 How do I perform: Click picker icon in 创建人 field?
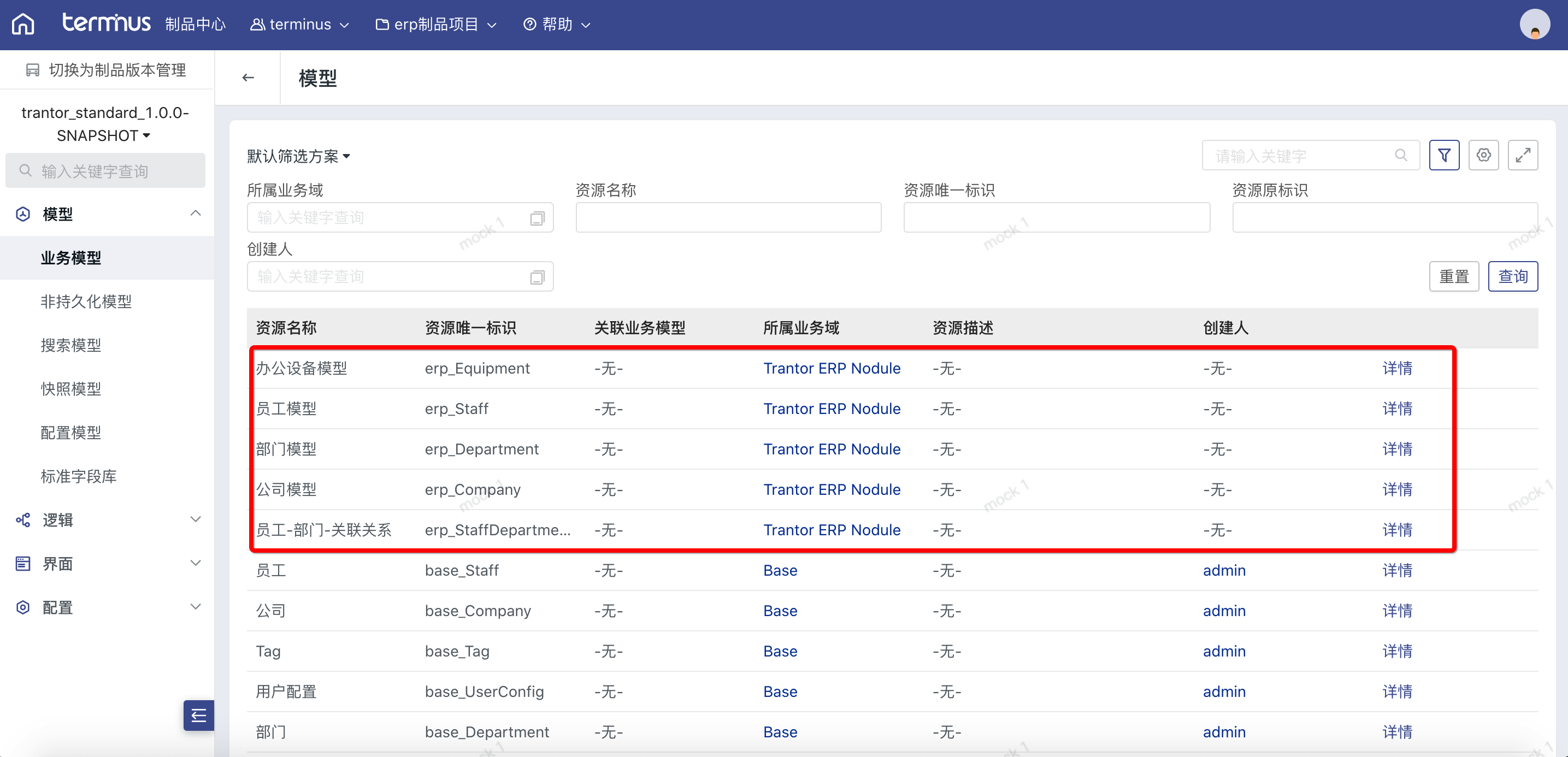[537, 277]
